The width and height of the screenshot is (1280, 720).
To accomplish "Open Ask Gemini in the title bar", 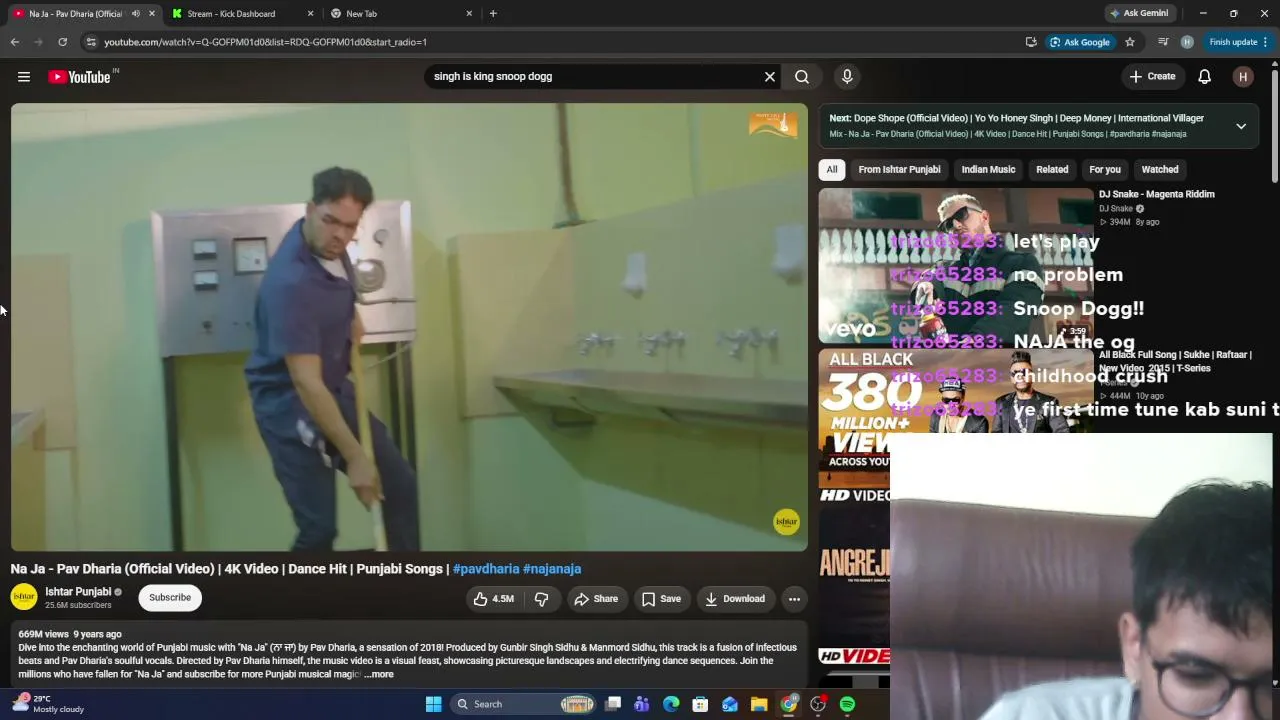I will click(1139, 13).
